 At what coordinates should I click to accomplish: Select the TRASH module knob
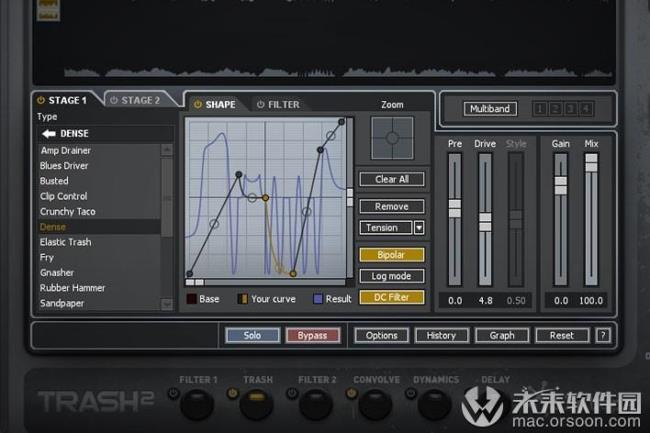coord(257,404)
